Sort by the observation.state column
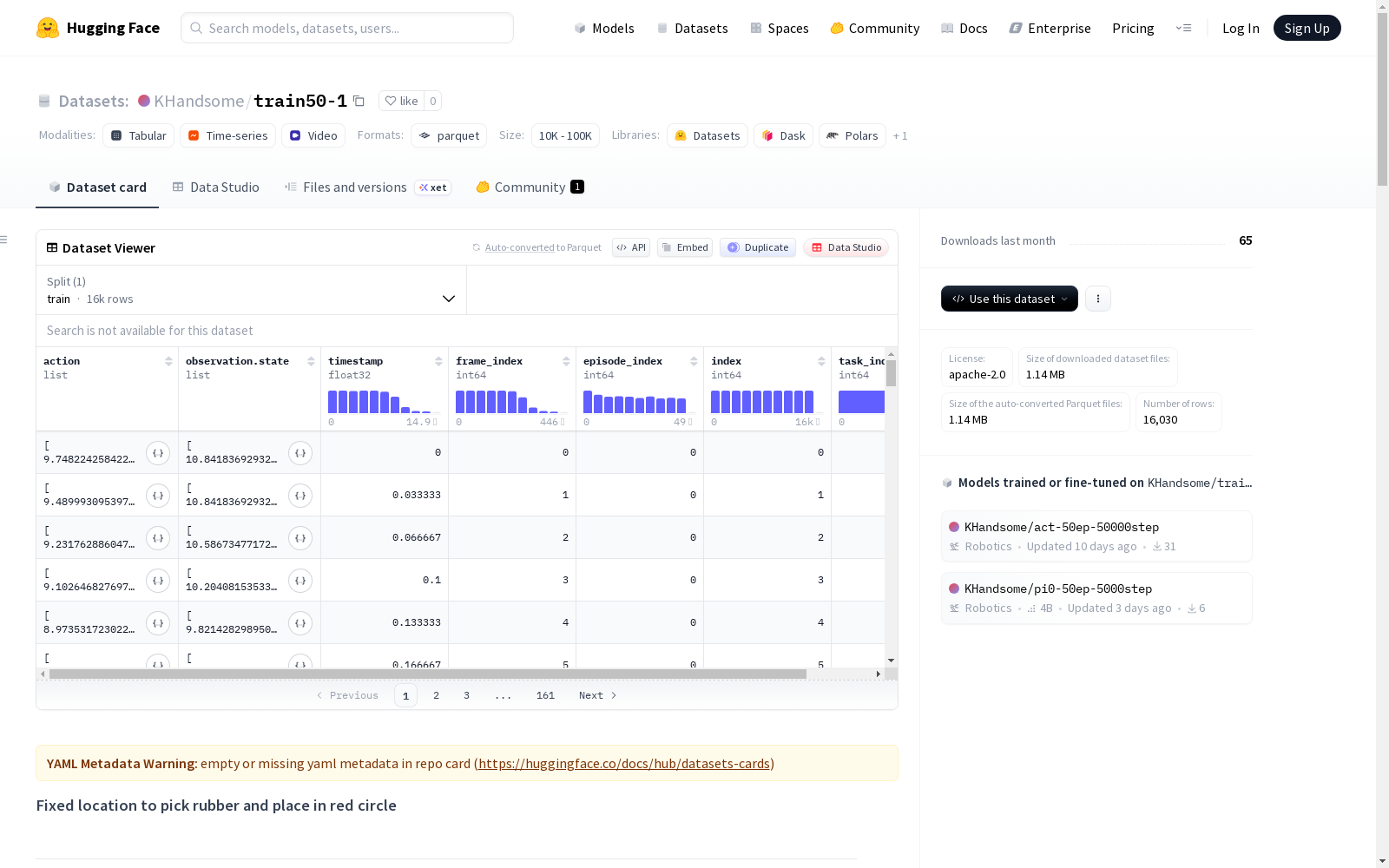 311,361
